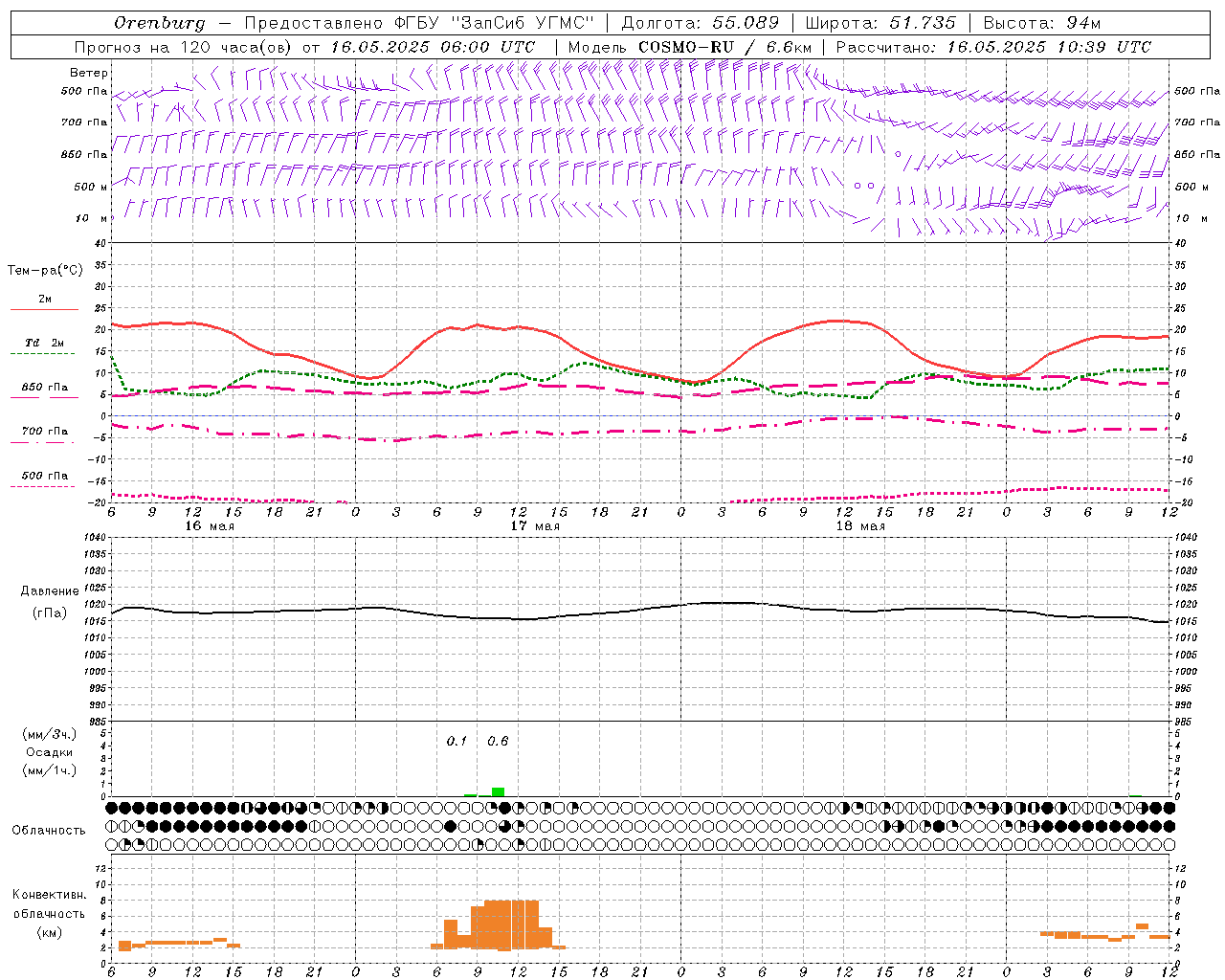Image resolution: width=1225 pixels, height=980 pixels.
Task: Click the Рассчитано: 16.05.2025 10:39 UTC timestamp
Action: click(x=993, y=47)
